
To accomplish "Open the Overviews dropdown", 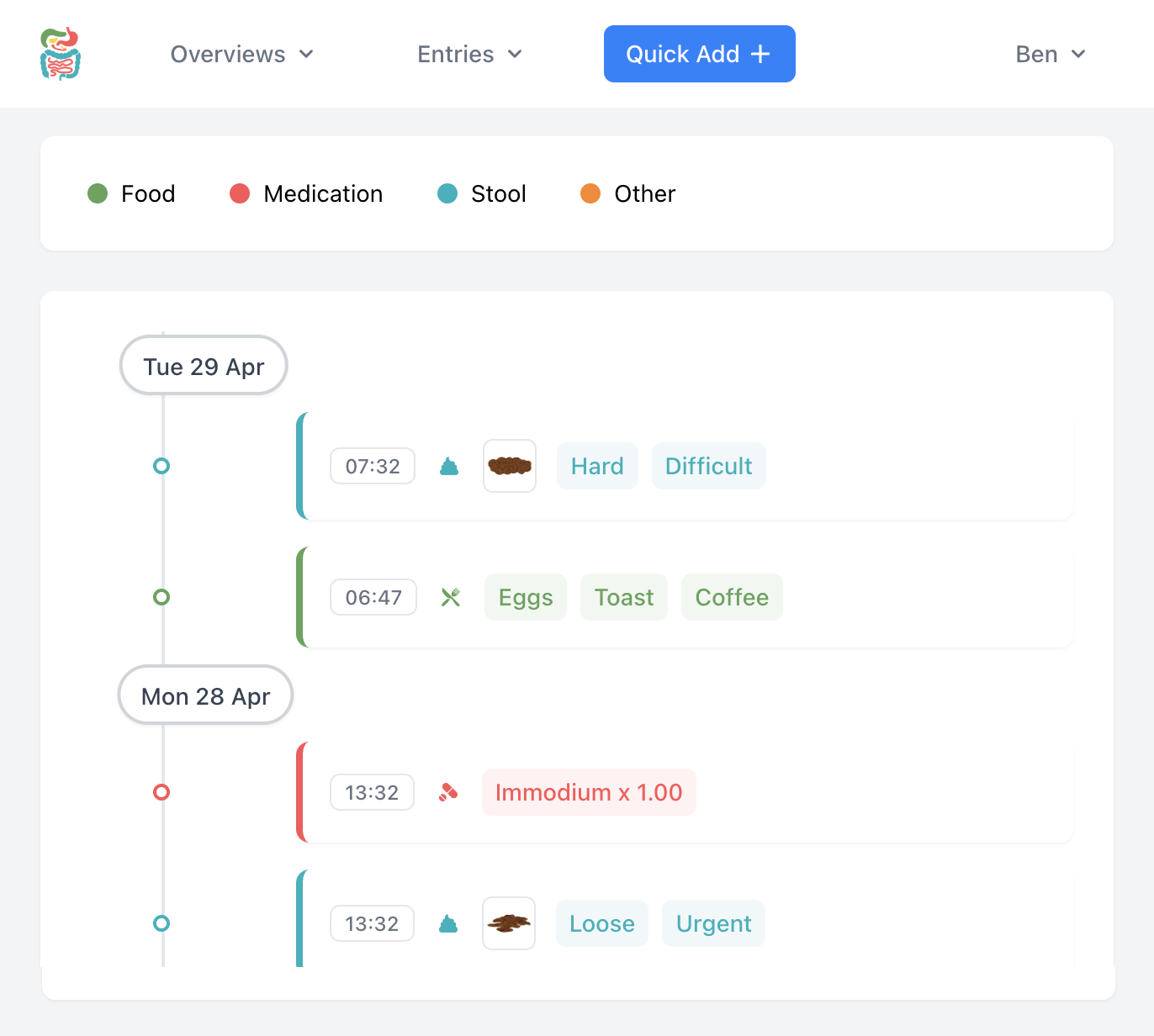I will pyautogui.click(x=242, y=54).
